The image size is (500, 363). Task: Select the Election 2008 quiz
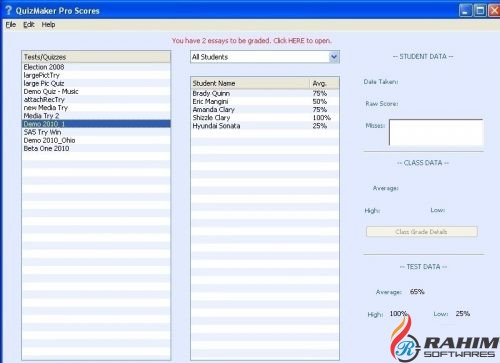pyautogui.click(x=96, y=67)
